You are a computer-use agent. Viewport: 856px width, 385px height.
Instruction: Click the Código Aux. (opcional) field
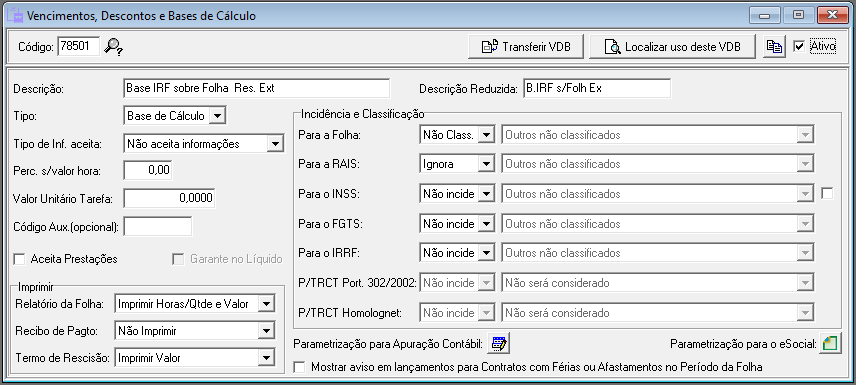[158, 226]
